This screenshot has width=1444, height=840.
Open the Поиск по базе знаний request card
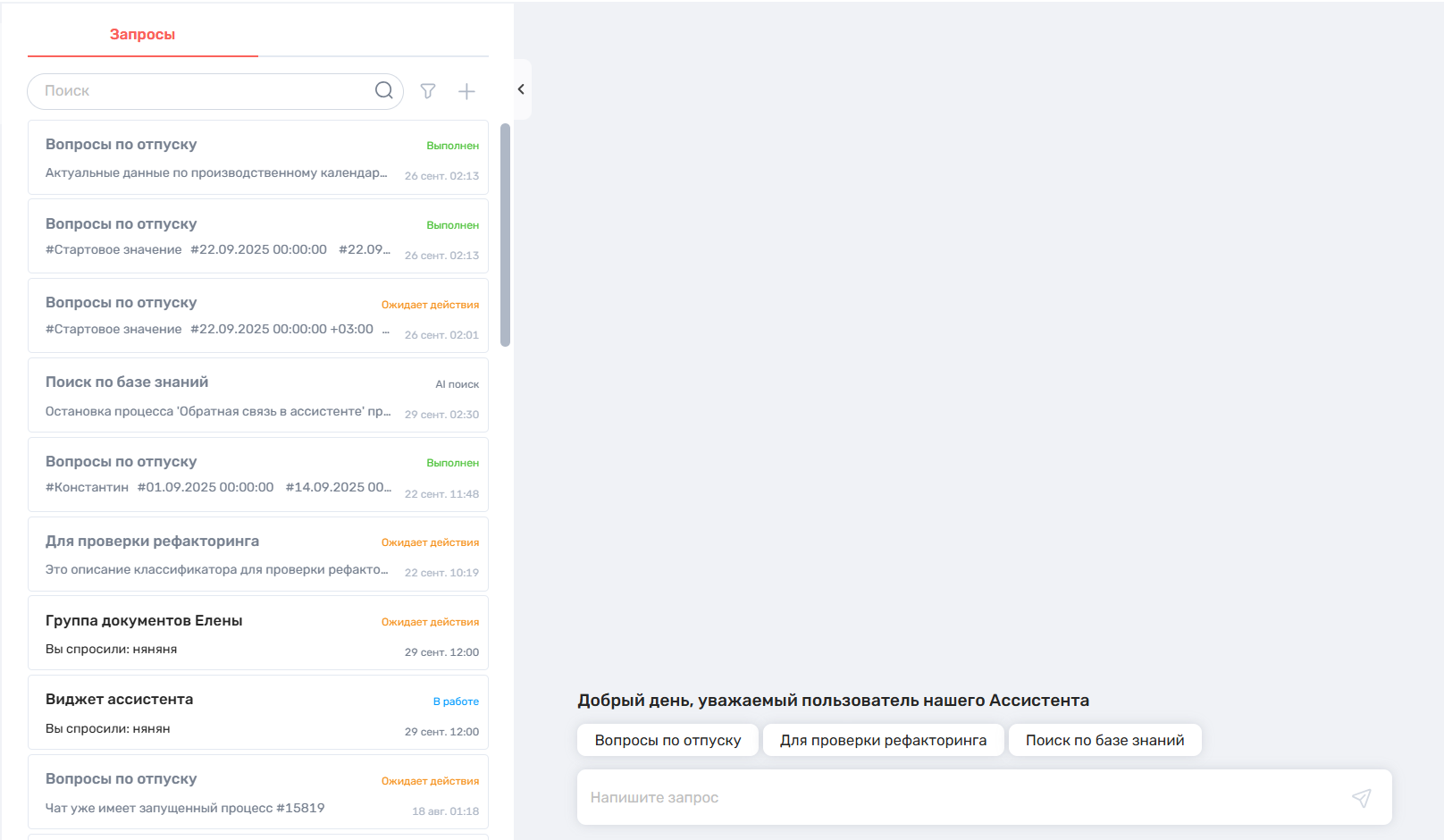(x=258, y=395)
